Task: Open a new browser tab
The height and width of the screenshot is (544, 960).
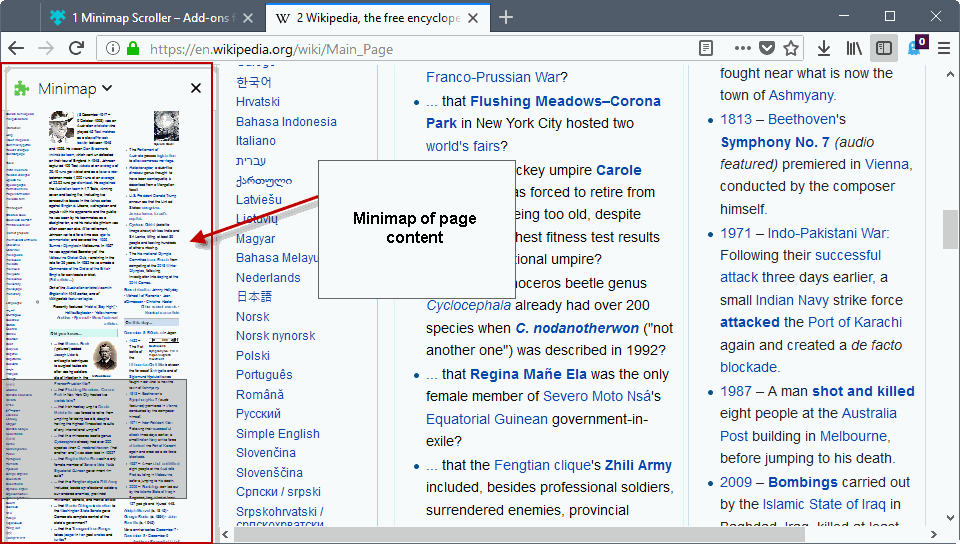Action: point(506,17)
